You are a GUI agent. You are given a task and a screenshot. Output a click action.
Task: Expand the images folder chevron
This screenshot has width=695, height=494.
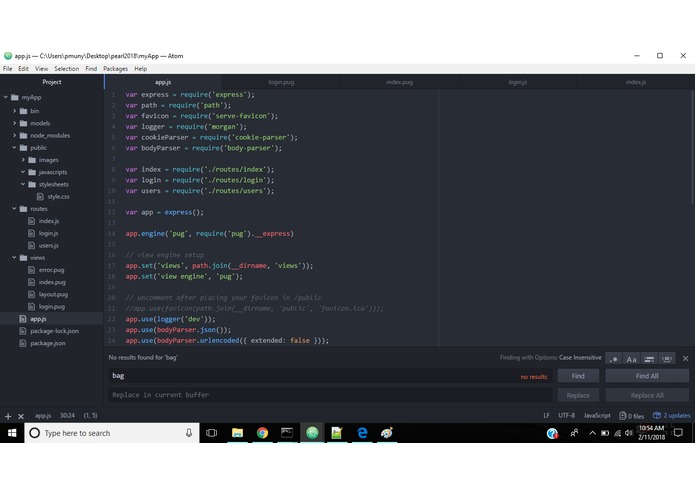(23, 159)
